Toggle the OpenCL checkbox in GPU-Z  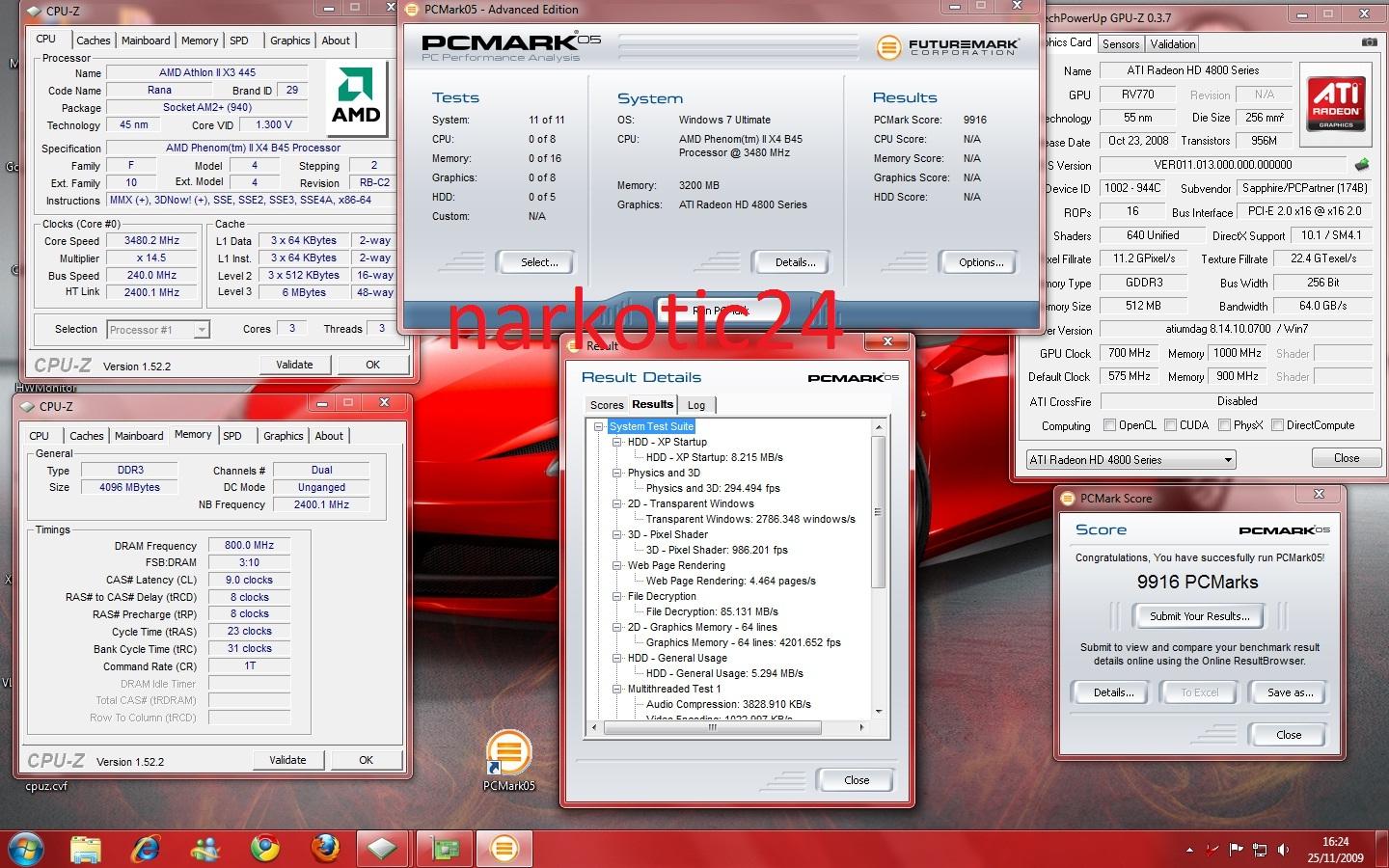tap(1110, 425)
